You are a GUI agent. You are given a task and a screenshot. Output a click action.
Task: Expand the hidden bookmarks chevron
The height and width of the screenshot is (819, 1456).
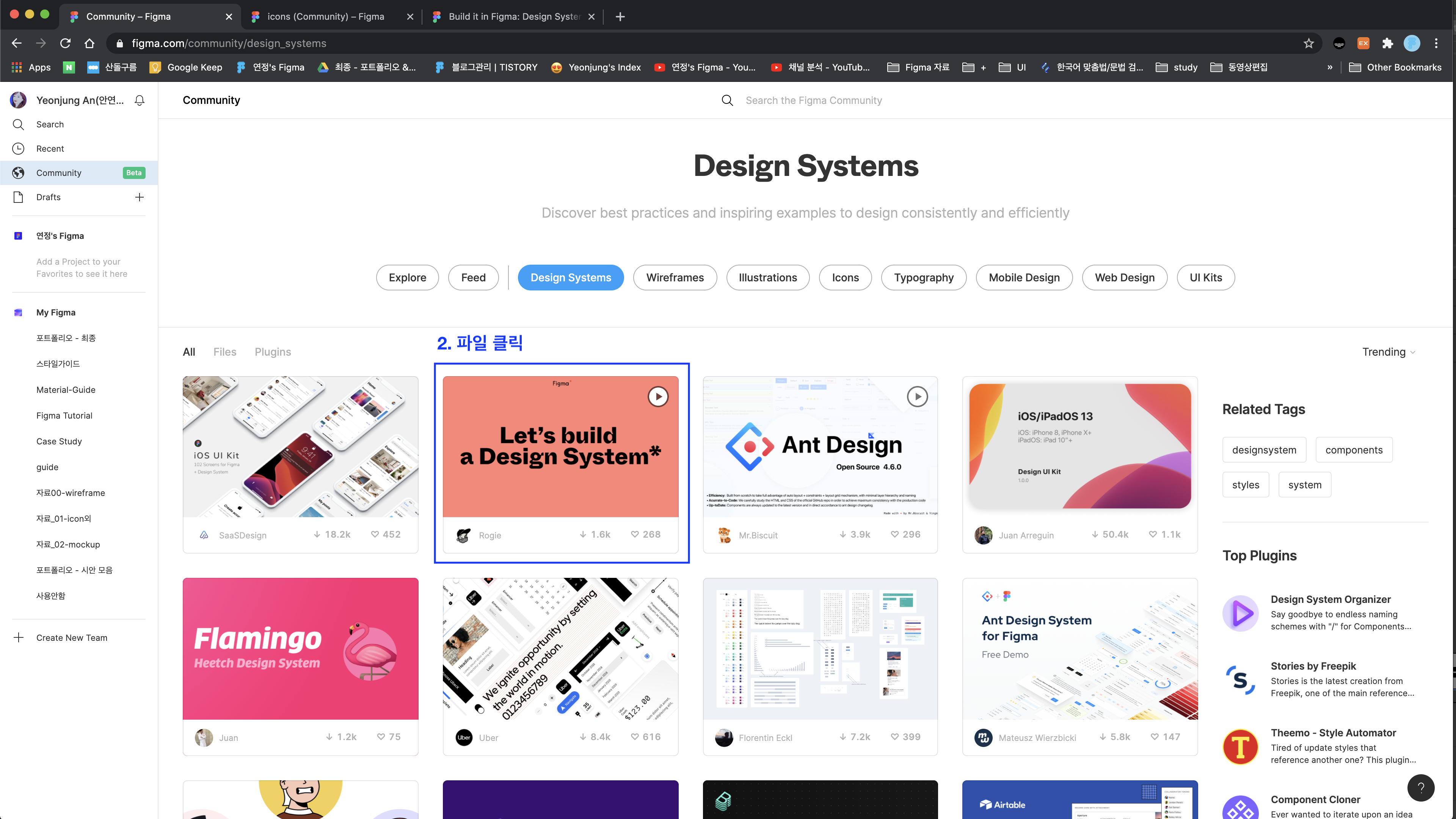[1330, 67]
